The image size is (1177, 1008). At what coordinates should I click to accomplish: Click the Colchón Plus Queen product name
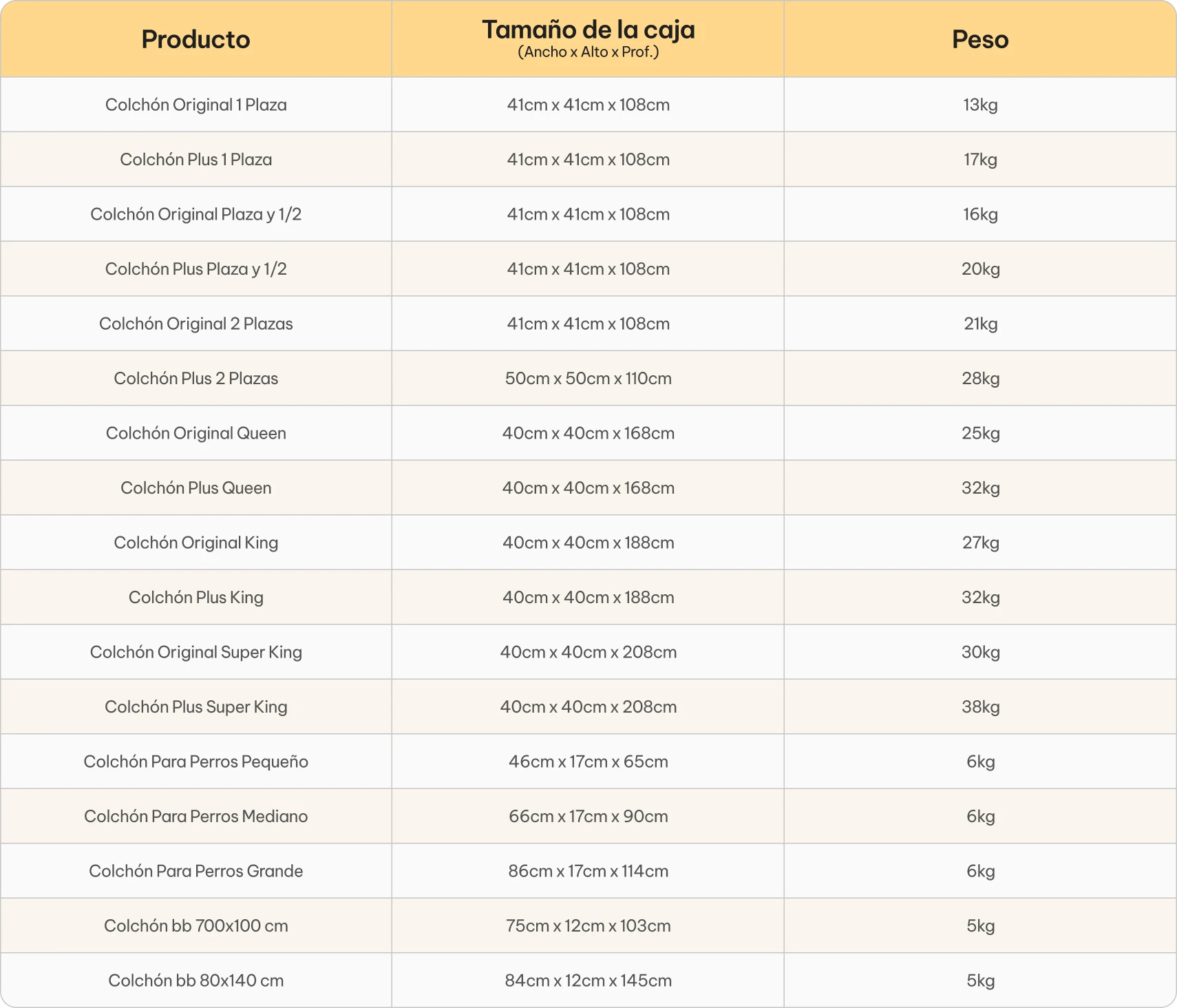click(196, 488)
